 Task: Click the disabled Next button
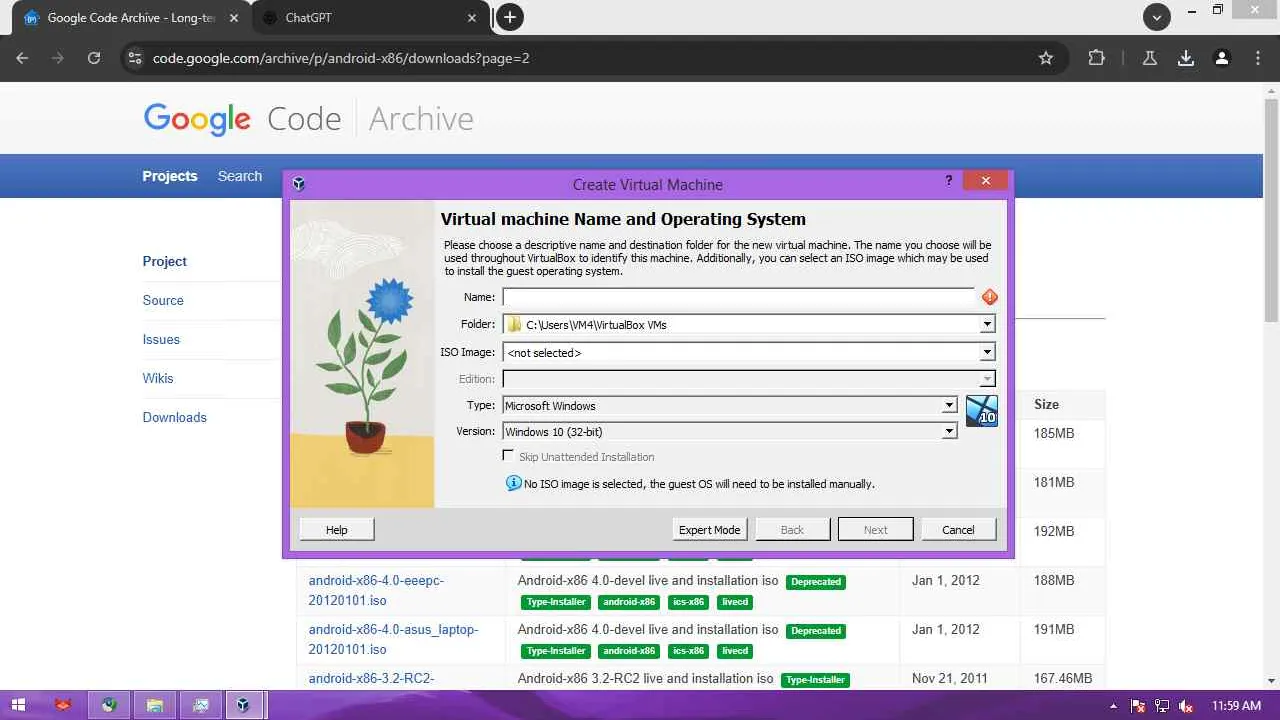coord(876,529)
